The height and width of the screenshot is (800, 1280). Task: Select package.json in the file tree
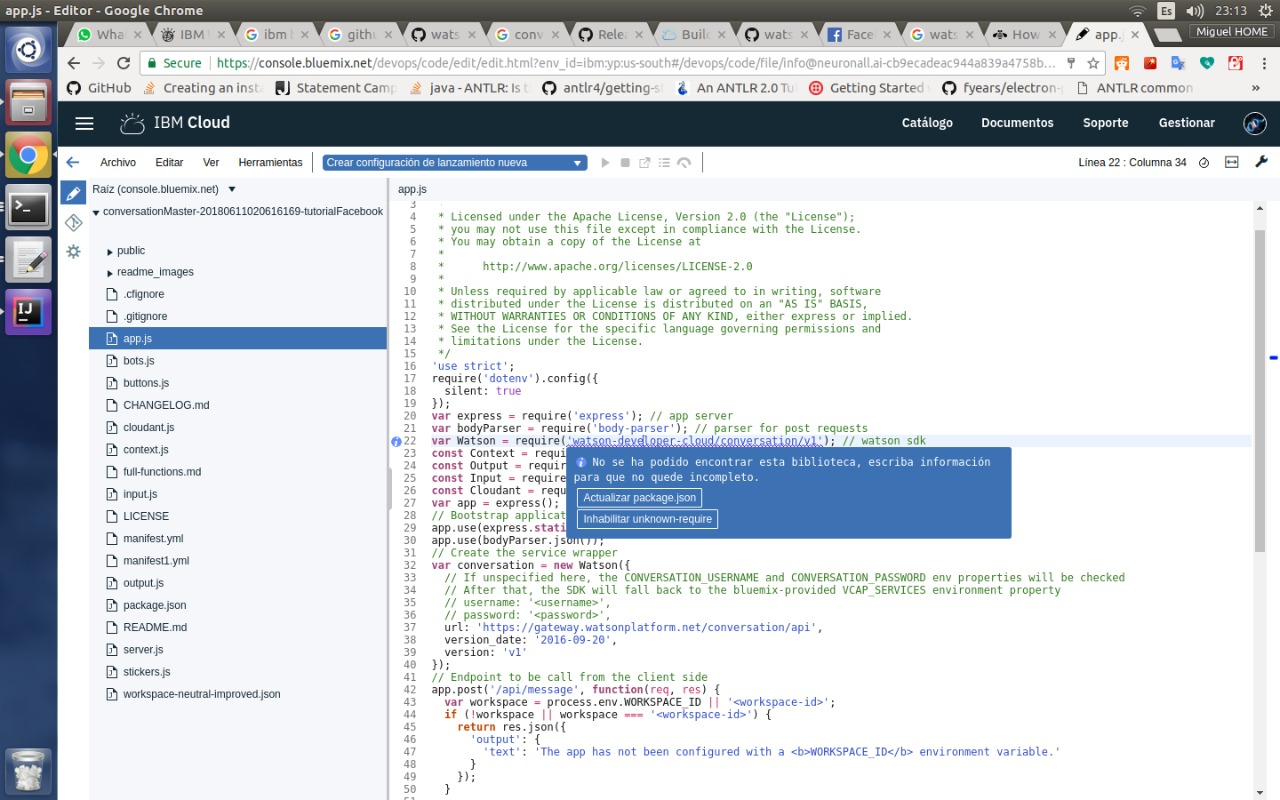coord(154,605)
